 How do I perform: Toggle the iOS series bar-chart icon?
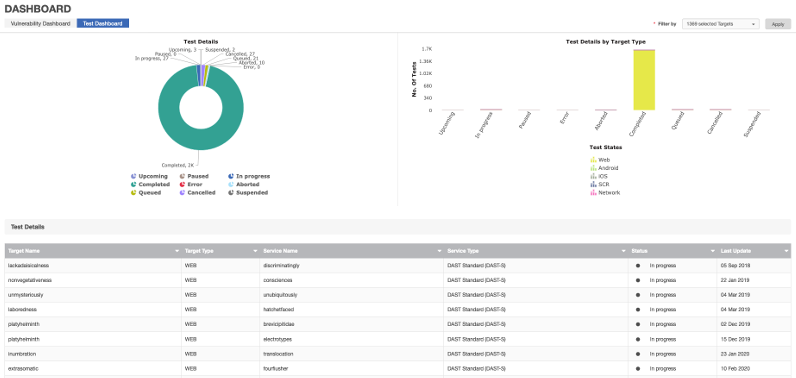[x=593, y=176]
